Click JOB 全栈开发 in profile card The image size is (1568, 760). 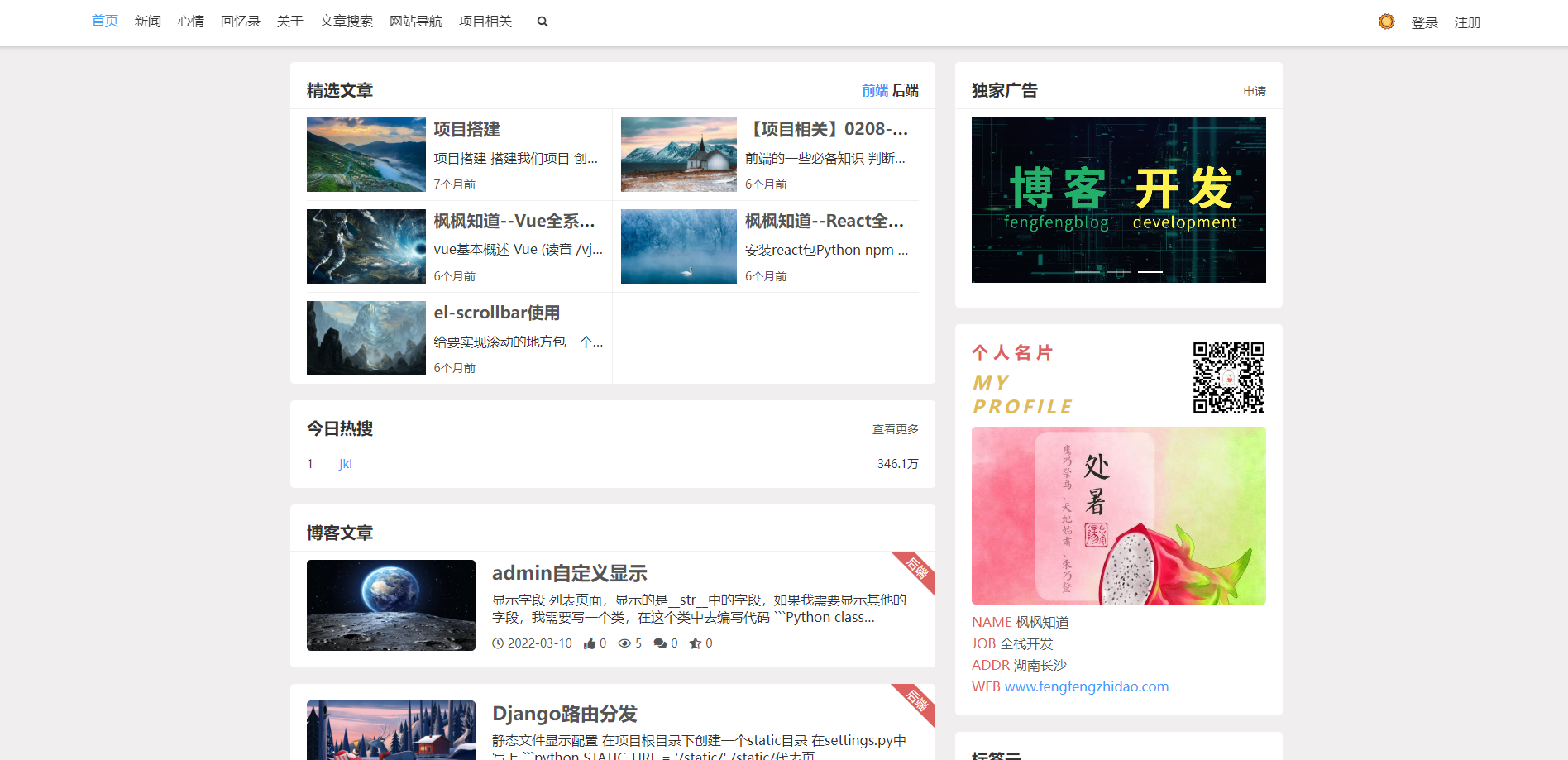click(1012, 643)
